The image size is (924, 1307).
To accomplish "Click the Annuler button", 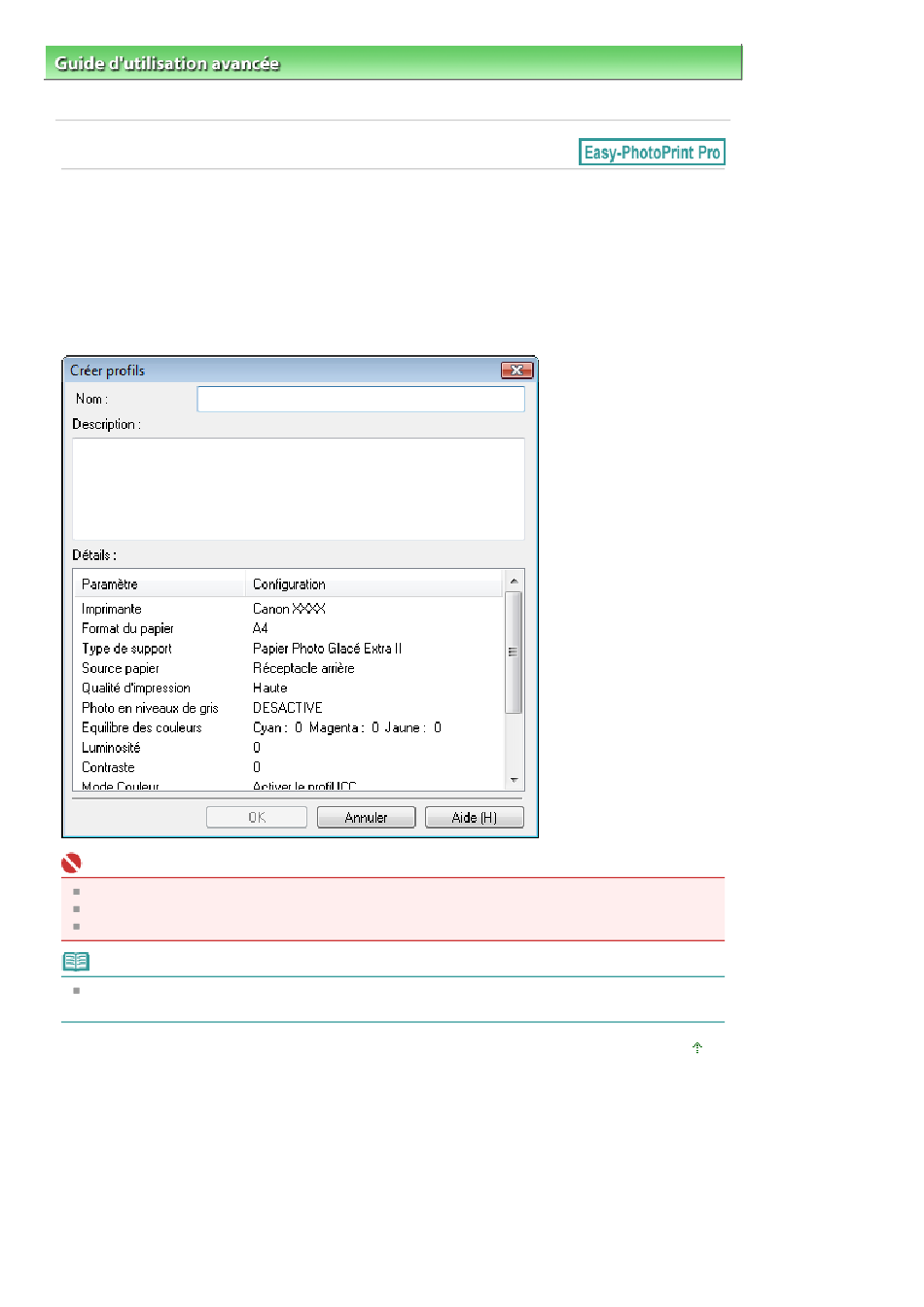I will [366, 817].
